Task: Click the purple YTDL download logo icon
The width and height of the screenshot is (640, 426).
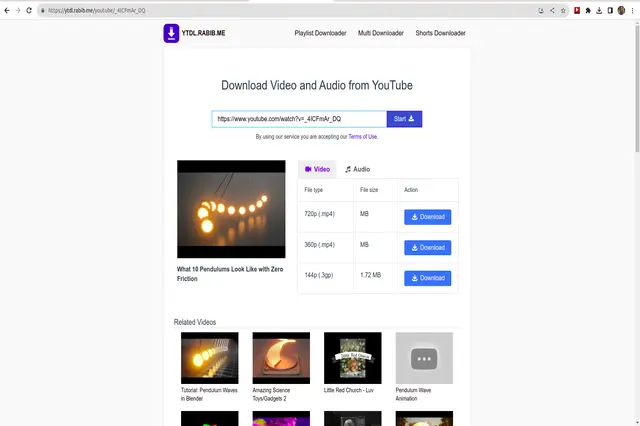Action: click(171, 33)
